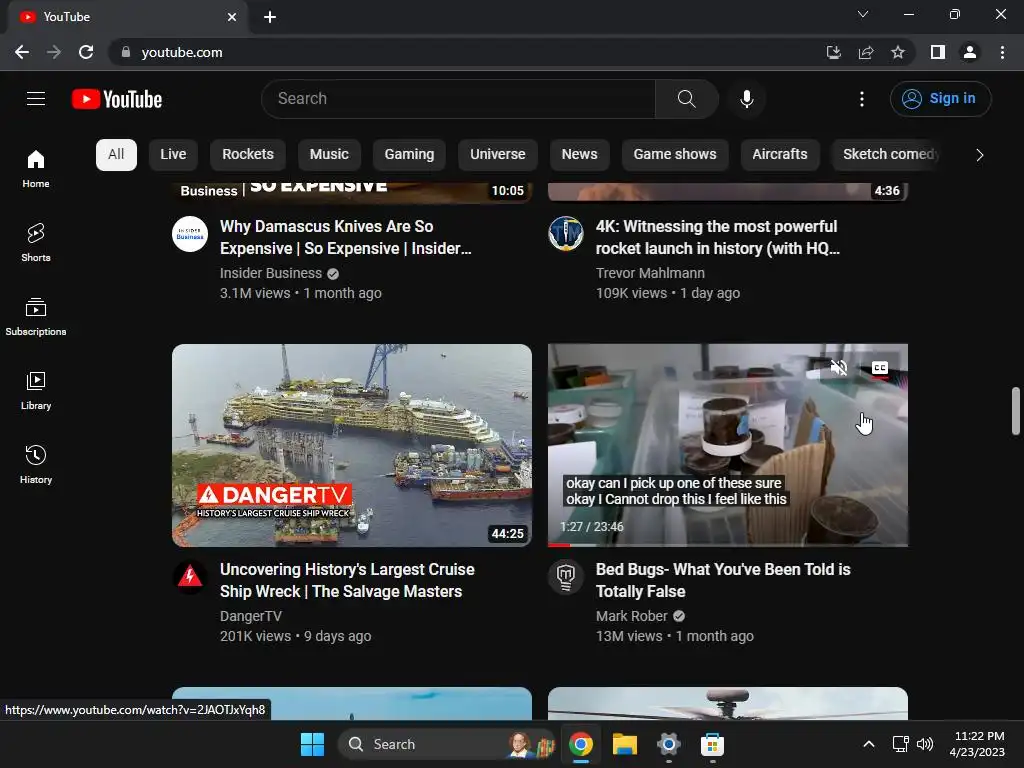Screen dimensions: 1024x768
Task: Select the All filter chip
Action: click(116, 155)
